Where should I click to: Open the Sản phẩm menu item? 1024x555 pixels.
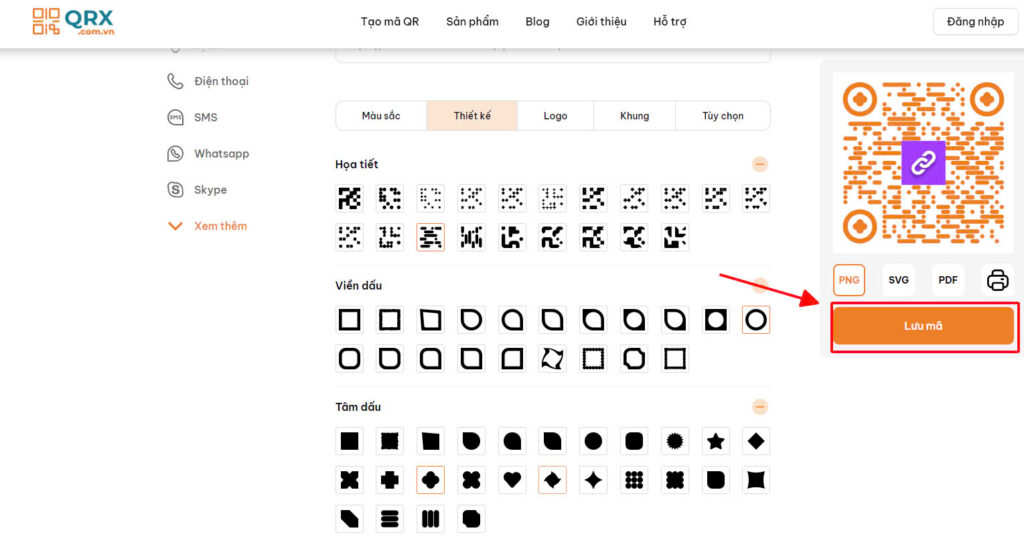(x=472, y=22)
